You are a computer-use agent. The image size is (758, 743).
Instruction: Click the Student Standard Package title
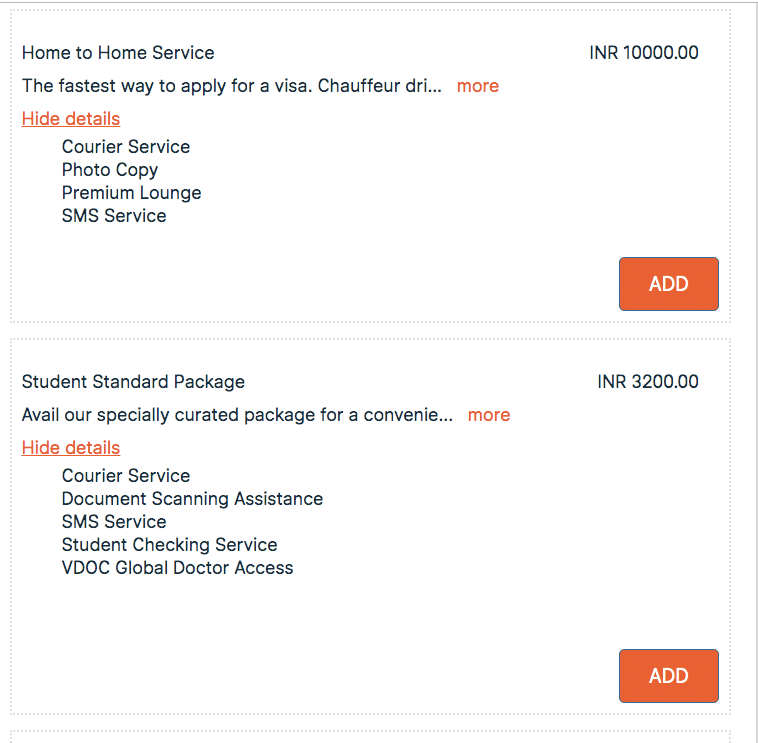[133, 382]
